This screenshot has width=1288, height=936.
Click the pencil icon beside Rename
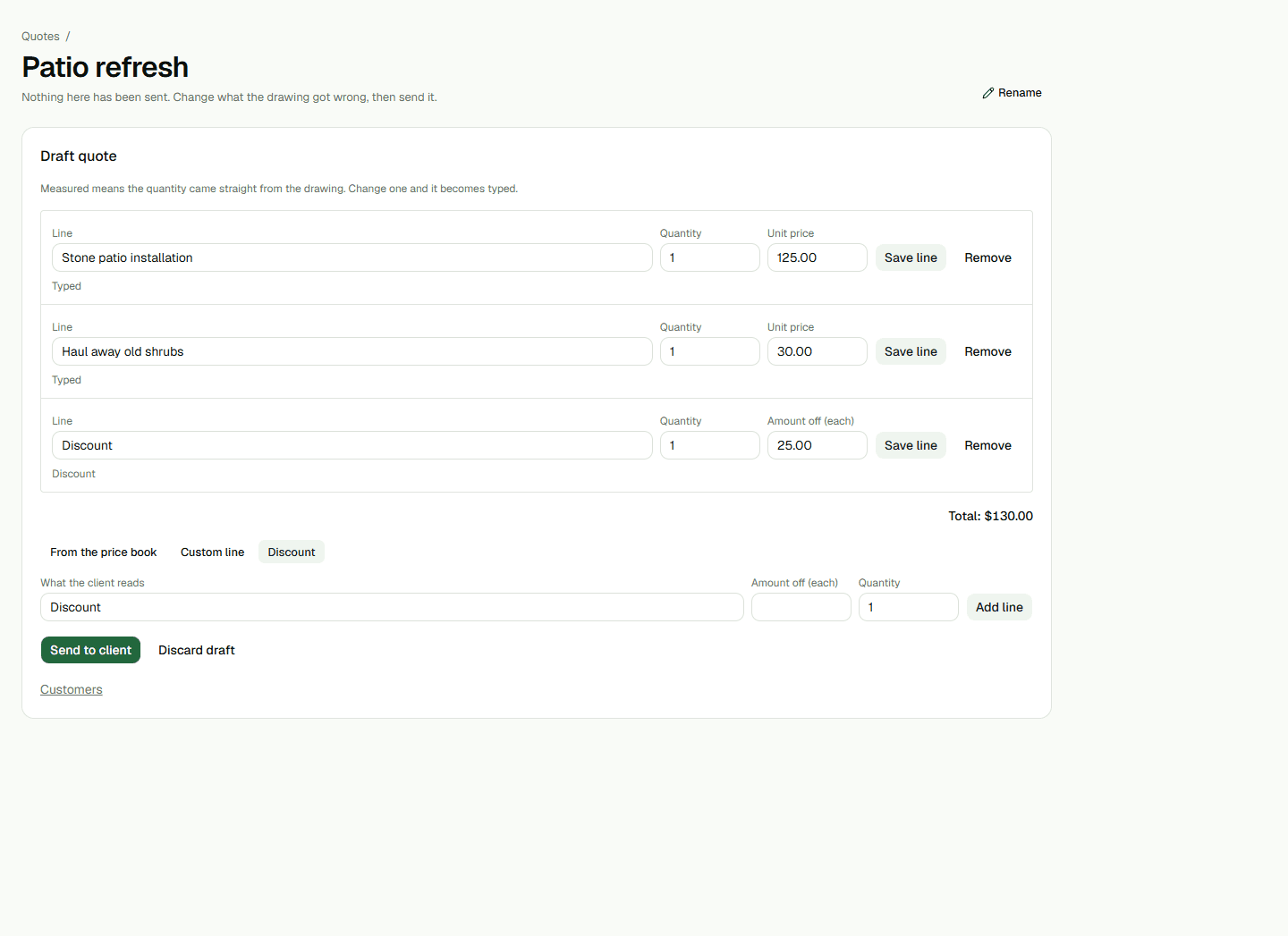pos(987,93)
